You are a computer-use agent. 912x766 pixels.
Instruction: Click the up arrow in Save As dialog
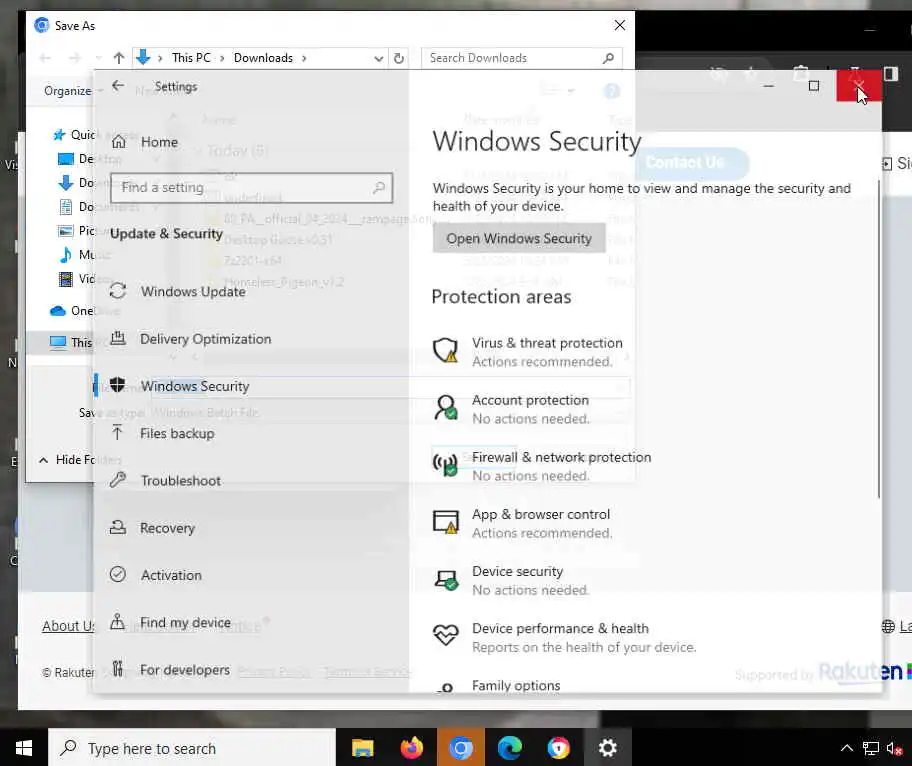click(x=119, y=58)
